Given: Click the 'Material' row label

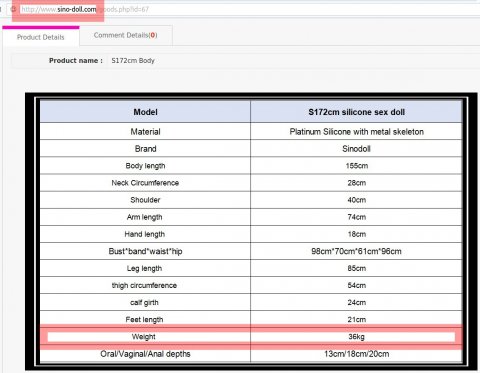Looking at the screenshot, I should point(145,132).
